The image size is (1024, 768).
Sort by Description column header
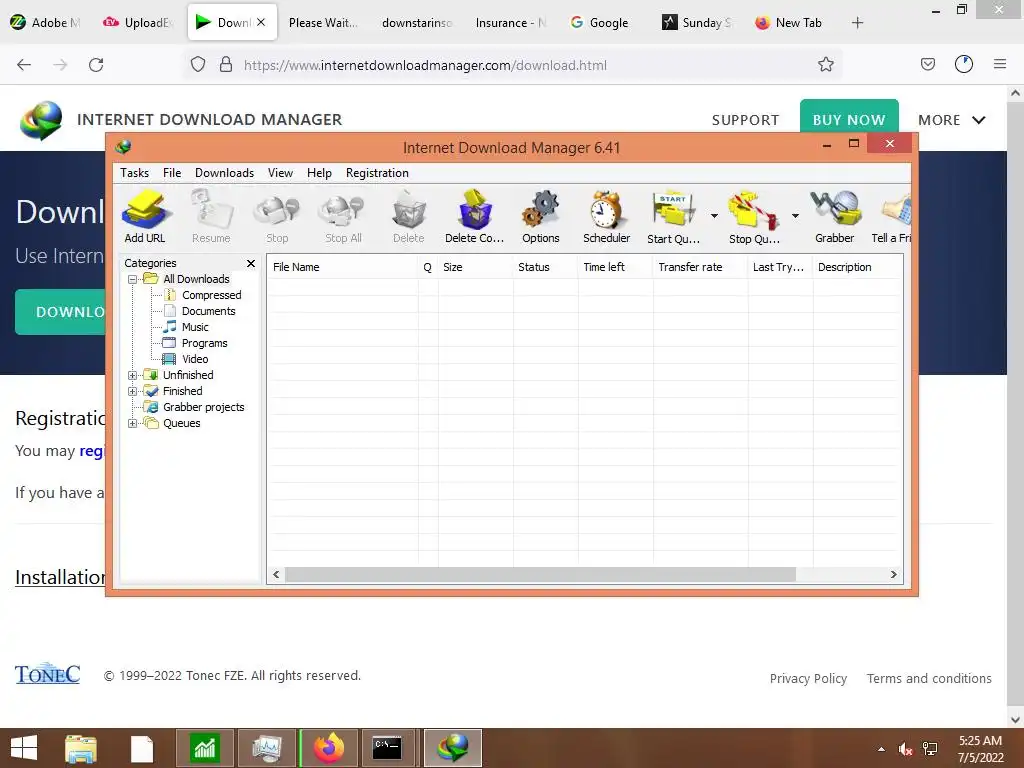click(857, 267)
